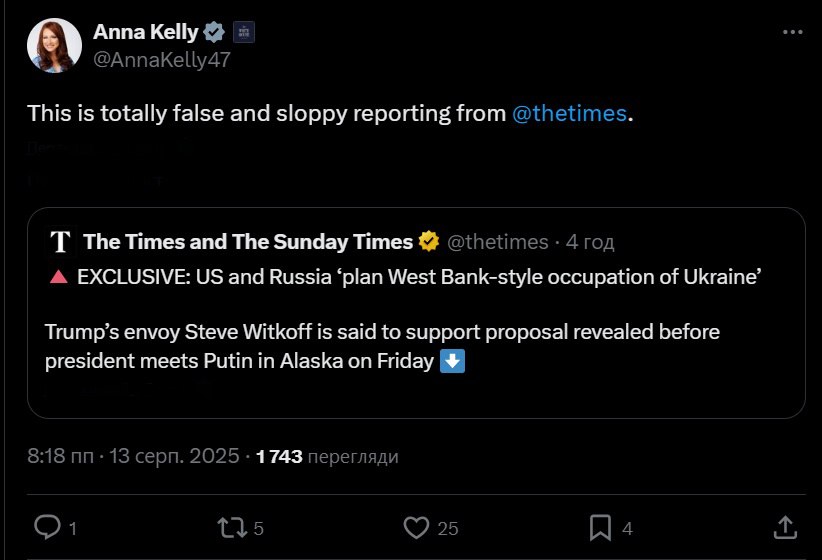Click the affiliation badge next to the verified checkmark
This screenshot has height=560, width=822.
click(x=243, y=32)
